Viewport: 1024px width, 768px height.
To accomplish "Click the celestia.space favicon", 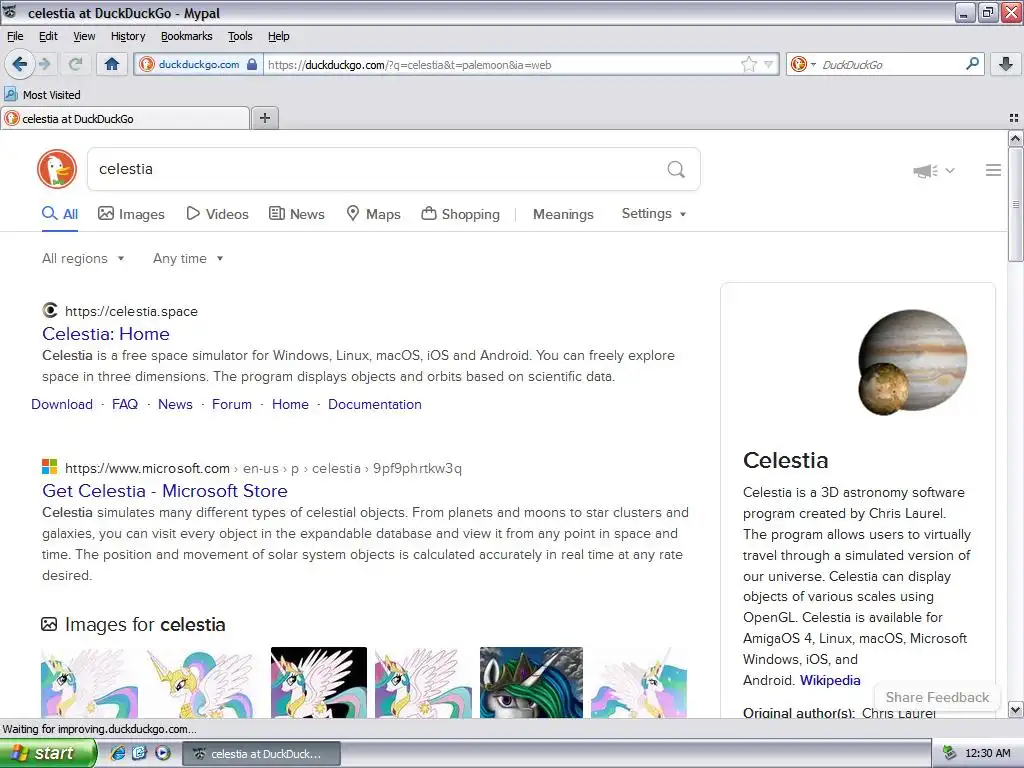I will coord(50,310).
